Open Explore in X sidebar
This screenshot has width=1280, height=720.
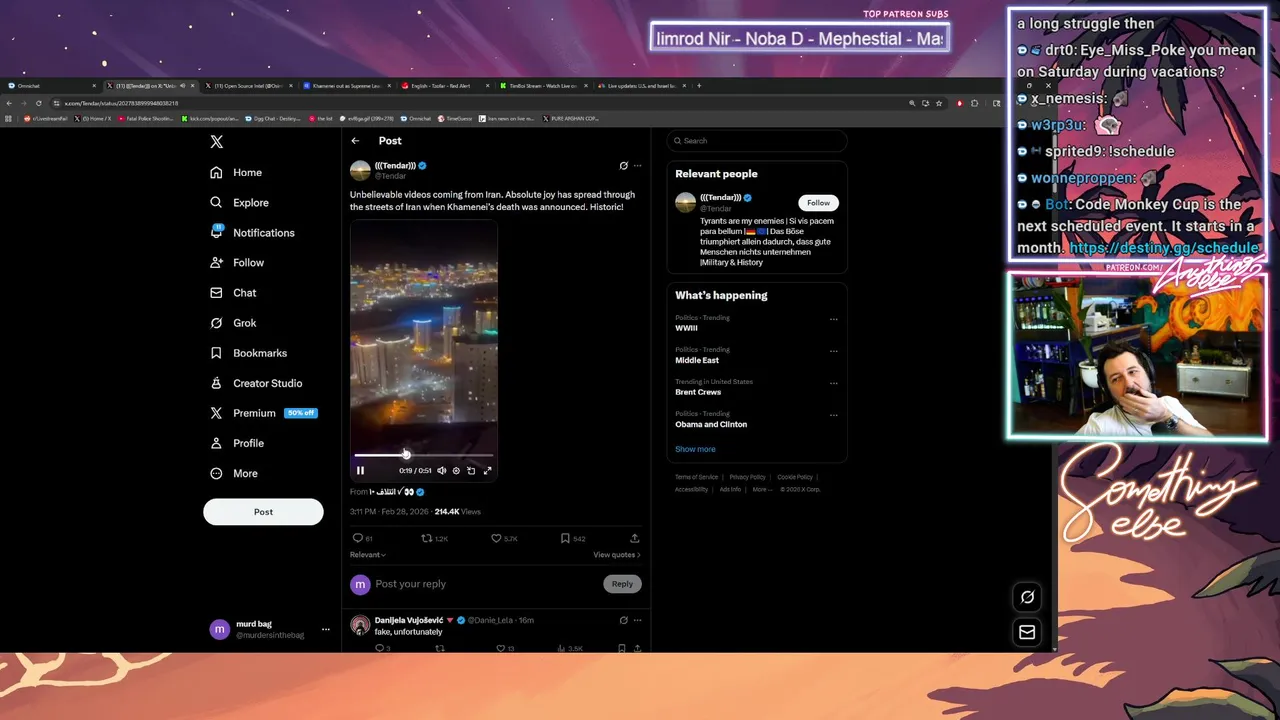pos(240,202)
